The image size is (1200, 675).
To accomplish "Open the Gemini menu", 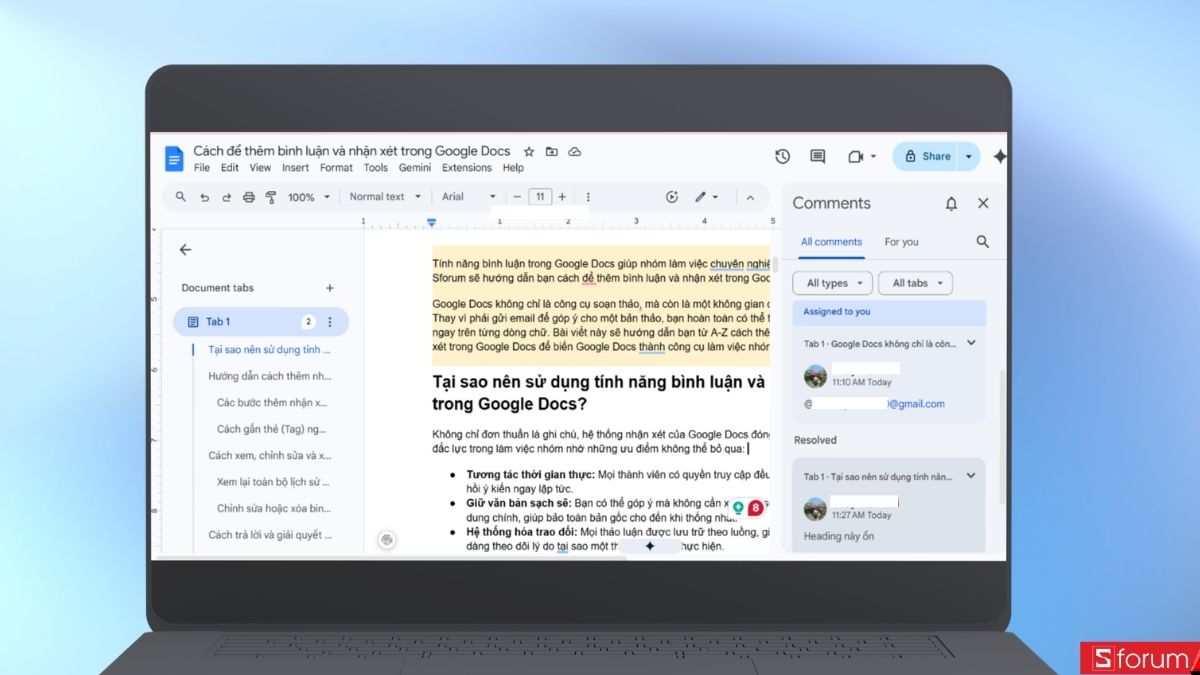I will tap(415, 168).
